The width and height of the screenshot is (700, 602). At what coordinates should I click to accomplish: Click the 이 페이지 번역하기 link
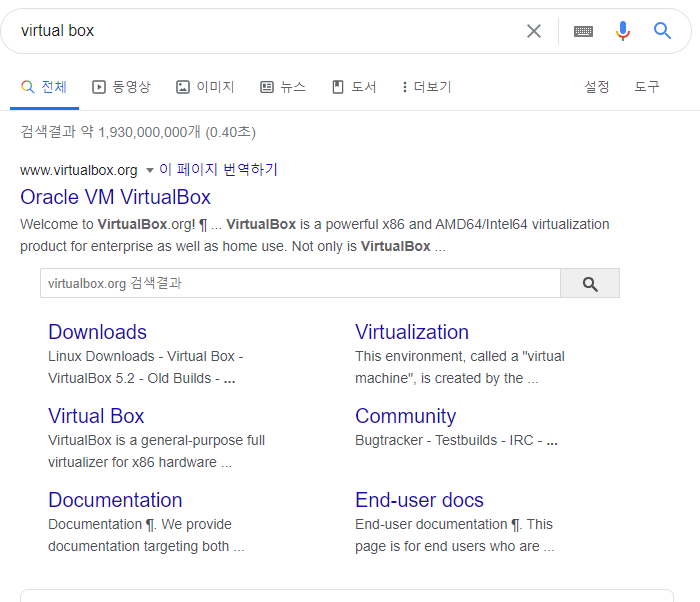[x=218, y=169]
